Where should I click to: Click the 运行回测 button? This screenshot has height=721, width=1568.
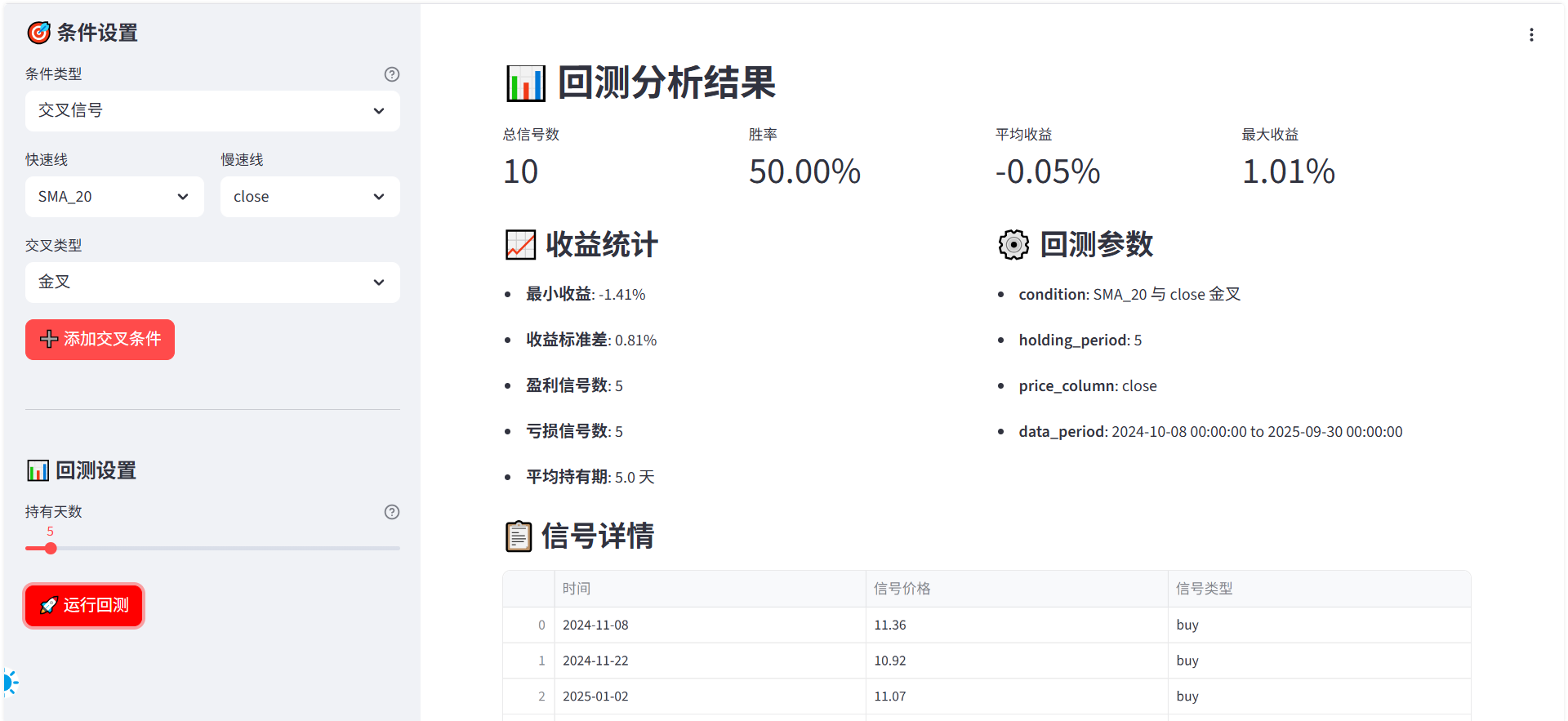point(84,606)
